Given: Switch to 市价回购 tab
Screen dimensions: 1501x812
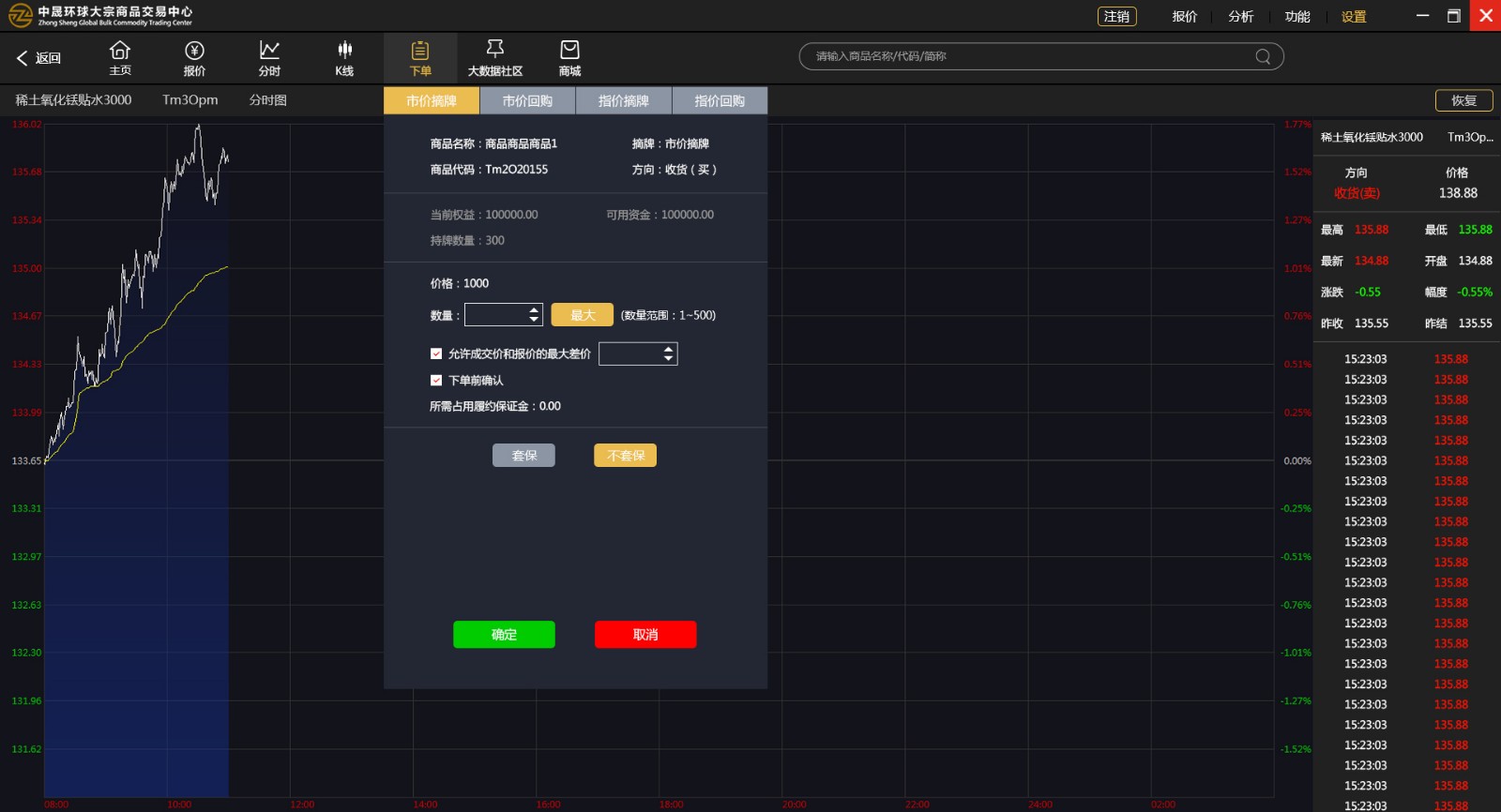Looking at the screenshot, I should [x=527, y=100].
